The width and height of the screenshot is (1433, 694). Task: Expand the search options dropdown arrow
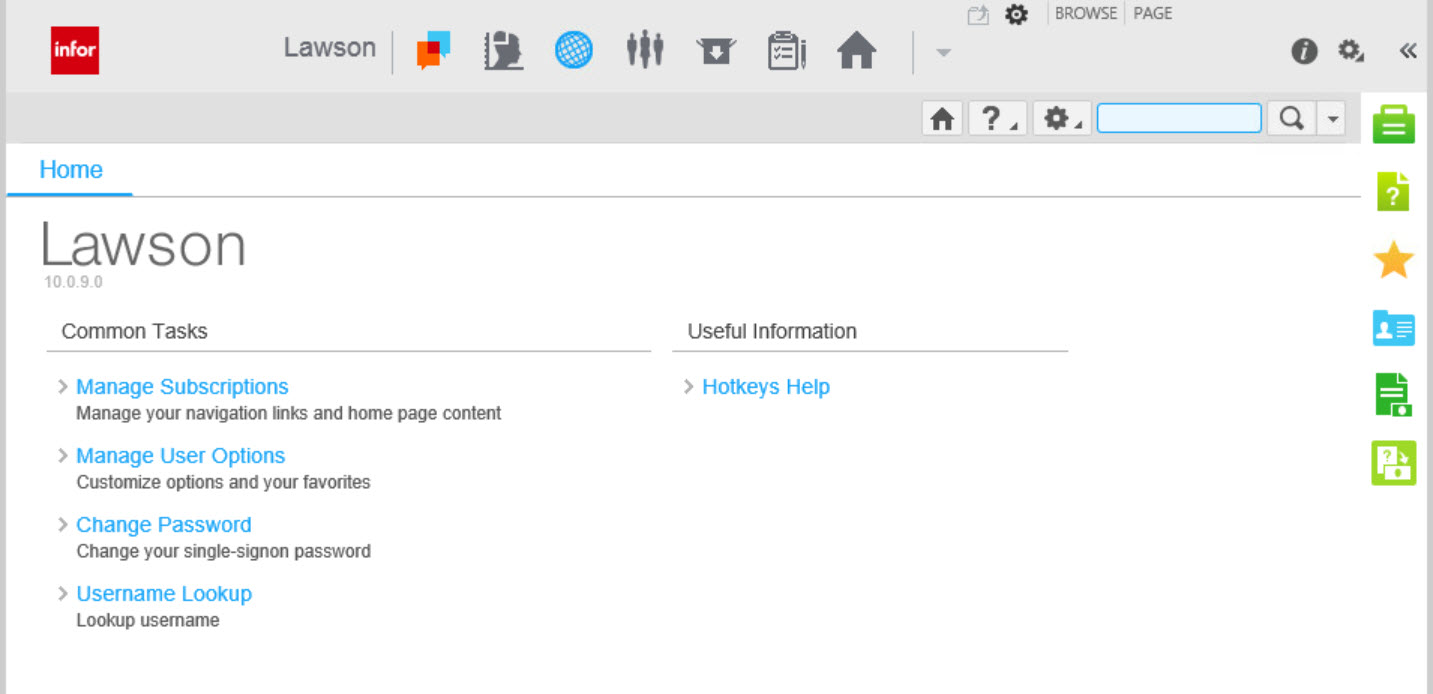pyautogui.click(x=1332, y=119)
